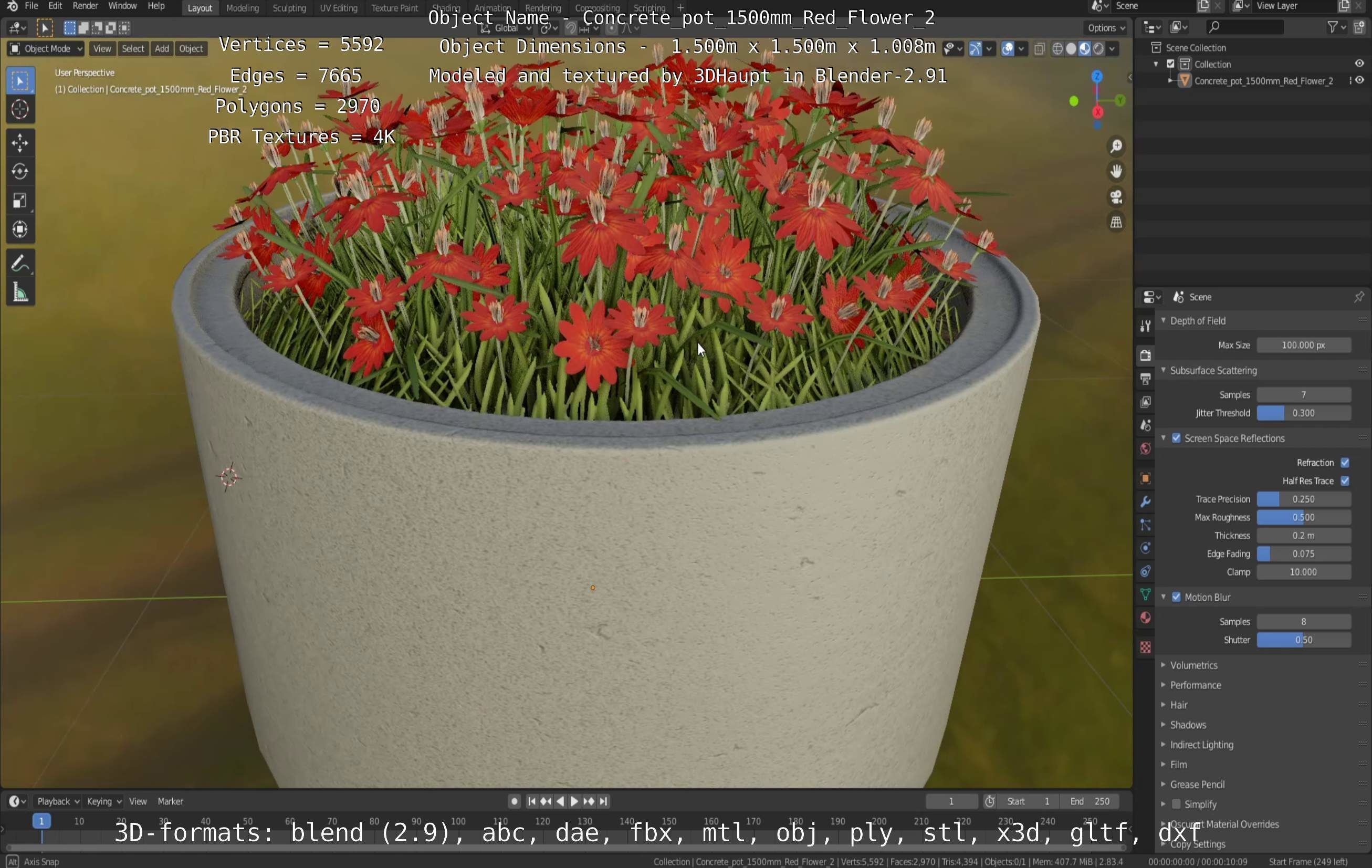Open Object Data properties tab
This screenshot has width=1372, height=868.
pyautogui.click(x=1145, y=594)
